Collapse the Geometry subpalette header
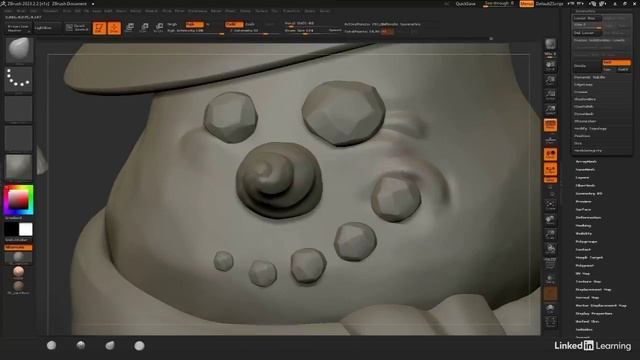This screenshot has height=360, width=640. tap(585, 11)
